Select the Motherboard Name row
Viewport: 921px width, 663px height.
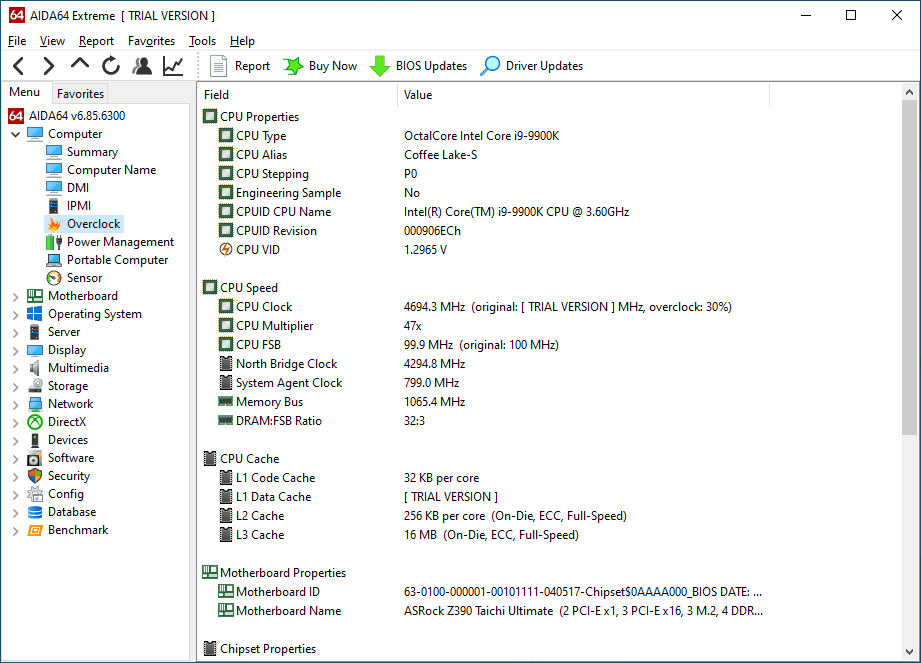click(x=482, y=611)
